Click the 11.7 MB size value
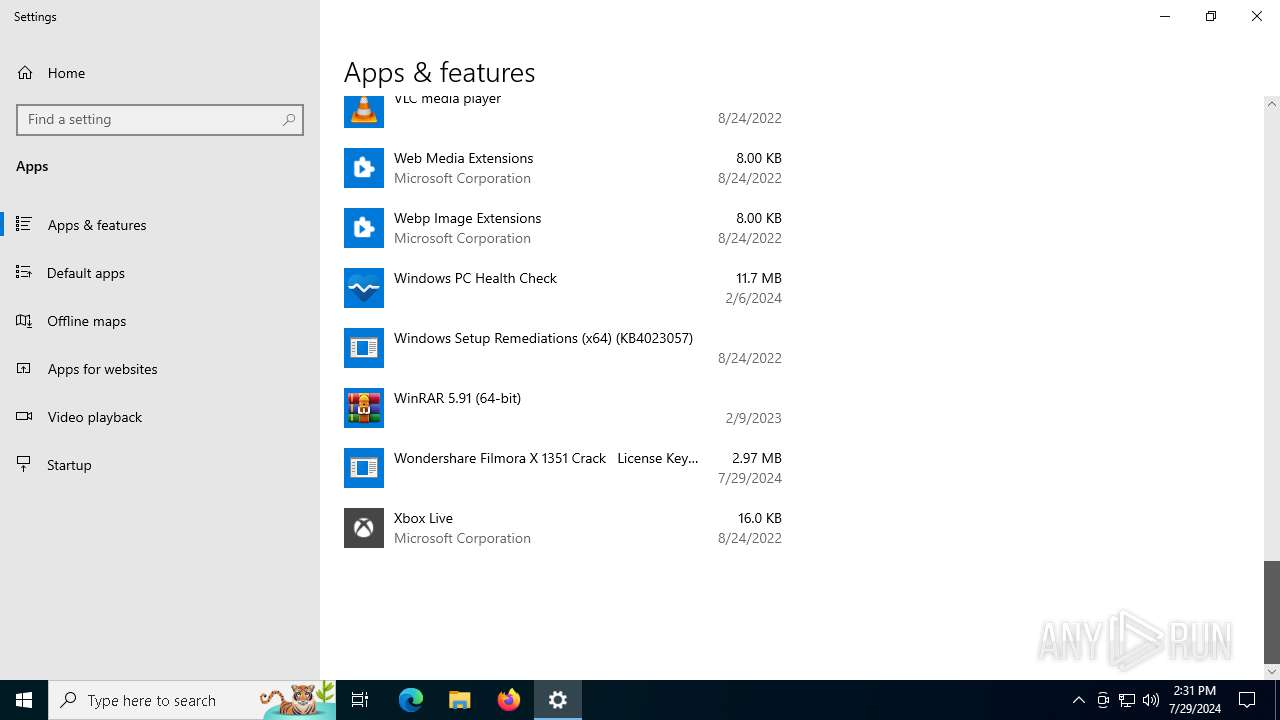 759,278
